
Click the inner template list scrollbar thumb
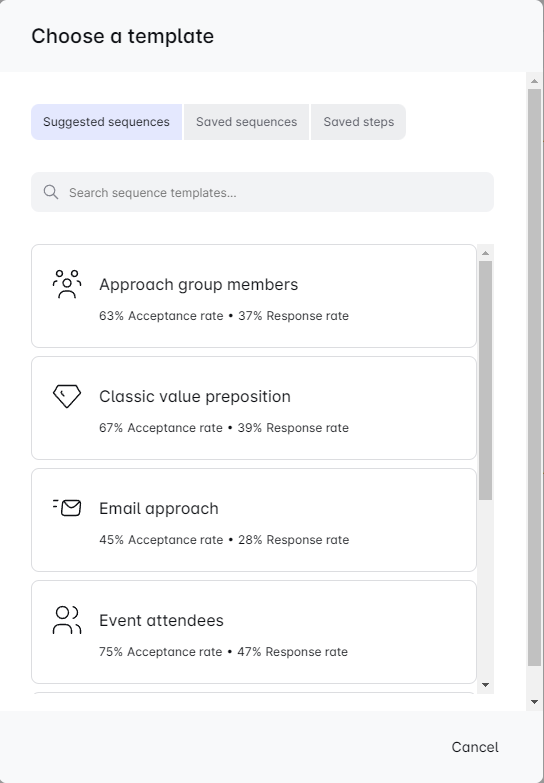click(485, 381)
